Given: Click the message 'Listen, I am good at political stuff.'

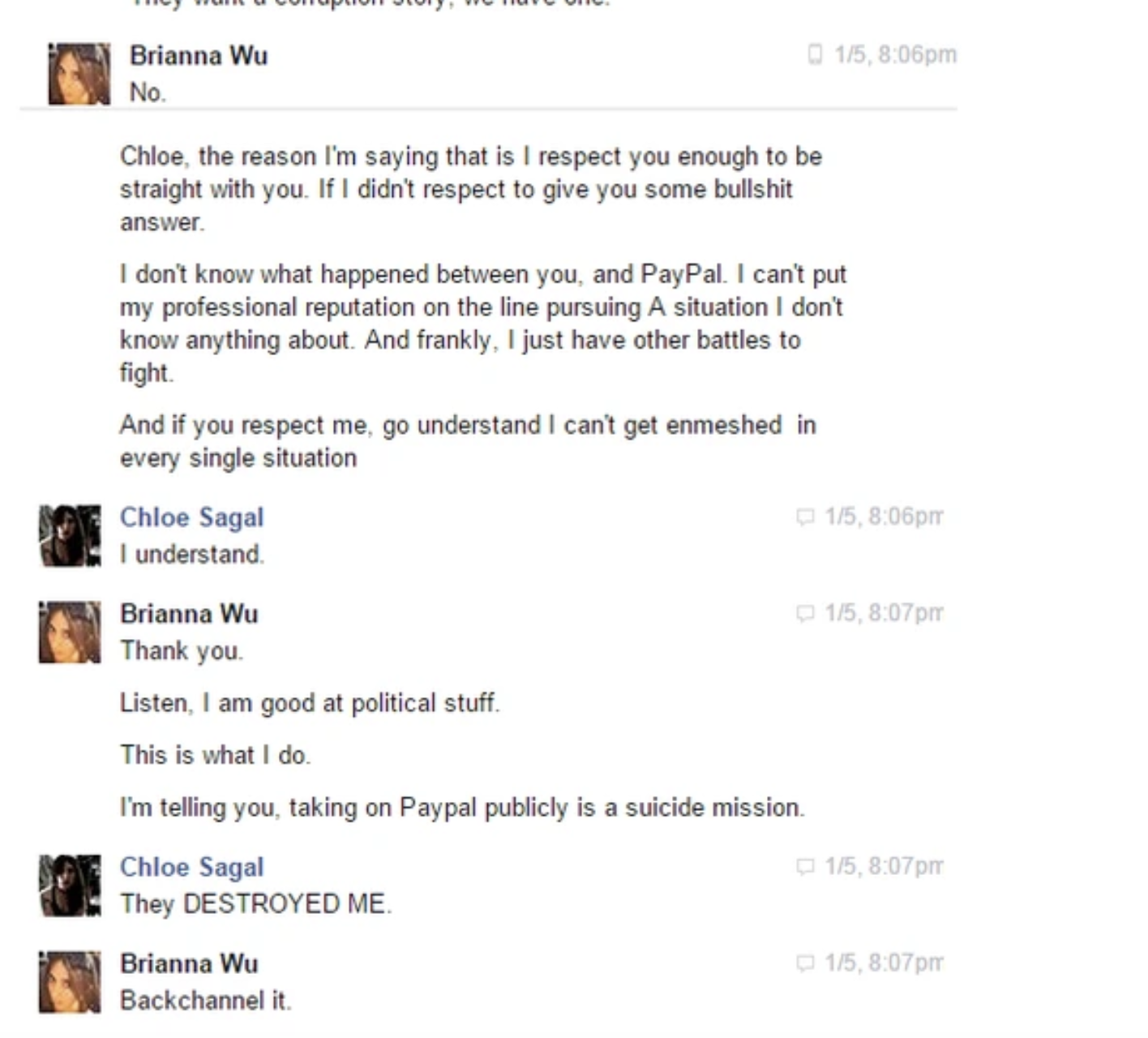Looking at the screenshot, I should (310, 703).
